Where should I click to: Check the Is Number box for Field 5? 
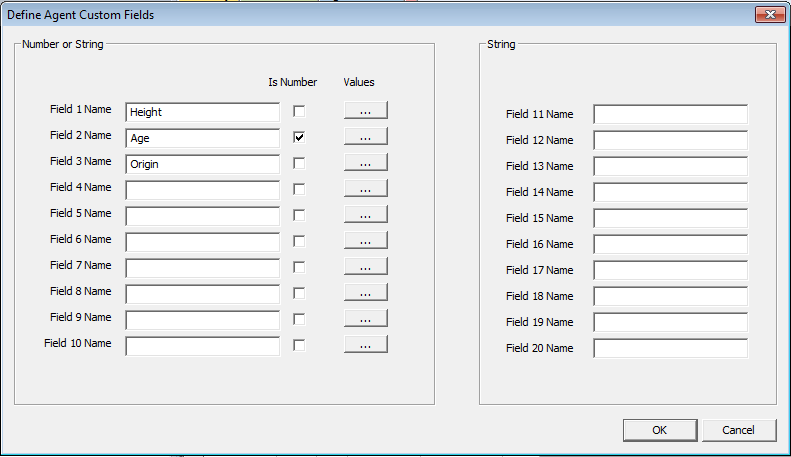(299, 215)
